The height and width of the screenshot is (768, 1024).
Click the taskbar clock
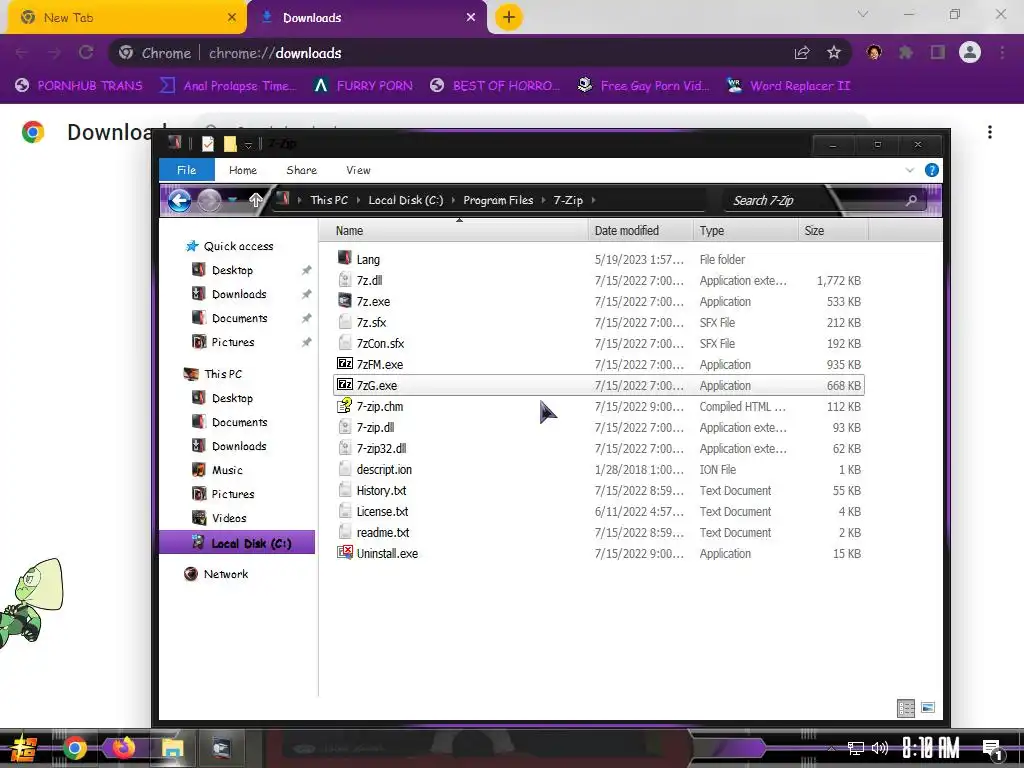931,748
